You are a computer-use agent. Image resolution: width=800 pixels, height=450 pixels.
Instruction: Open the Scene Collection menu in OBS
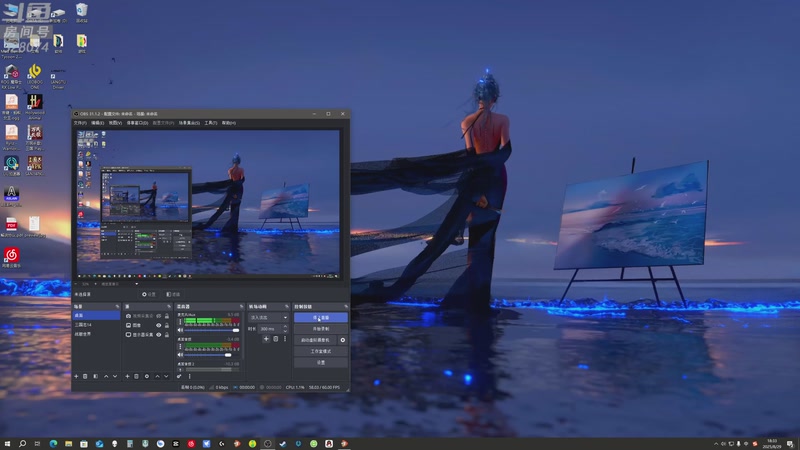click(189, 123)
